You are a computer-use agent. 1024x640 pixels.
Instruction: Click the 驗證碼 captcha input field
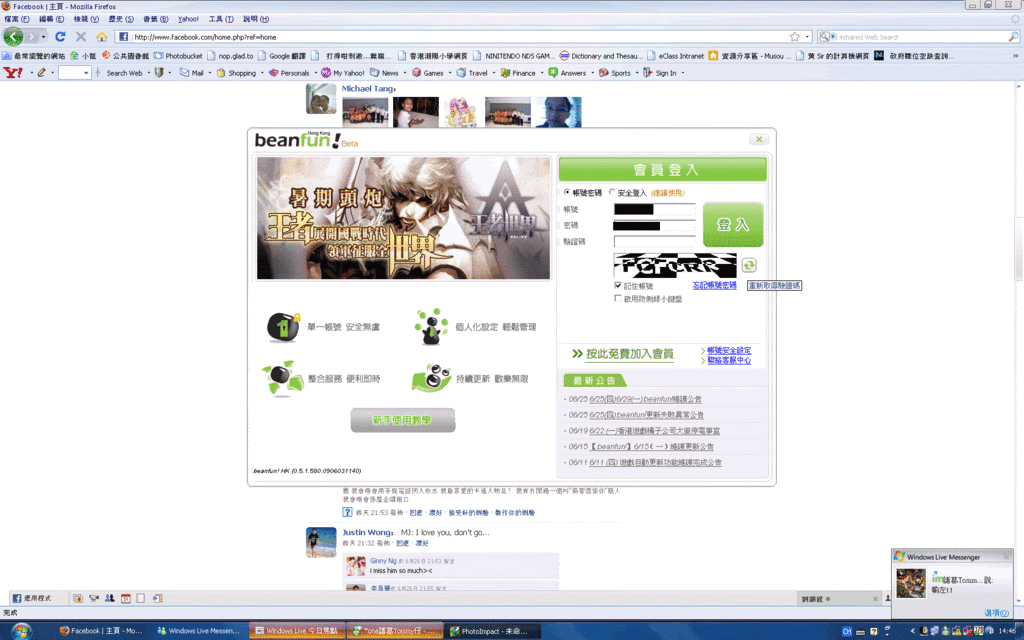pos(654,242)
